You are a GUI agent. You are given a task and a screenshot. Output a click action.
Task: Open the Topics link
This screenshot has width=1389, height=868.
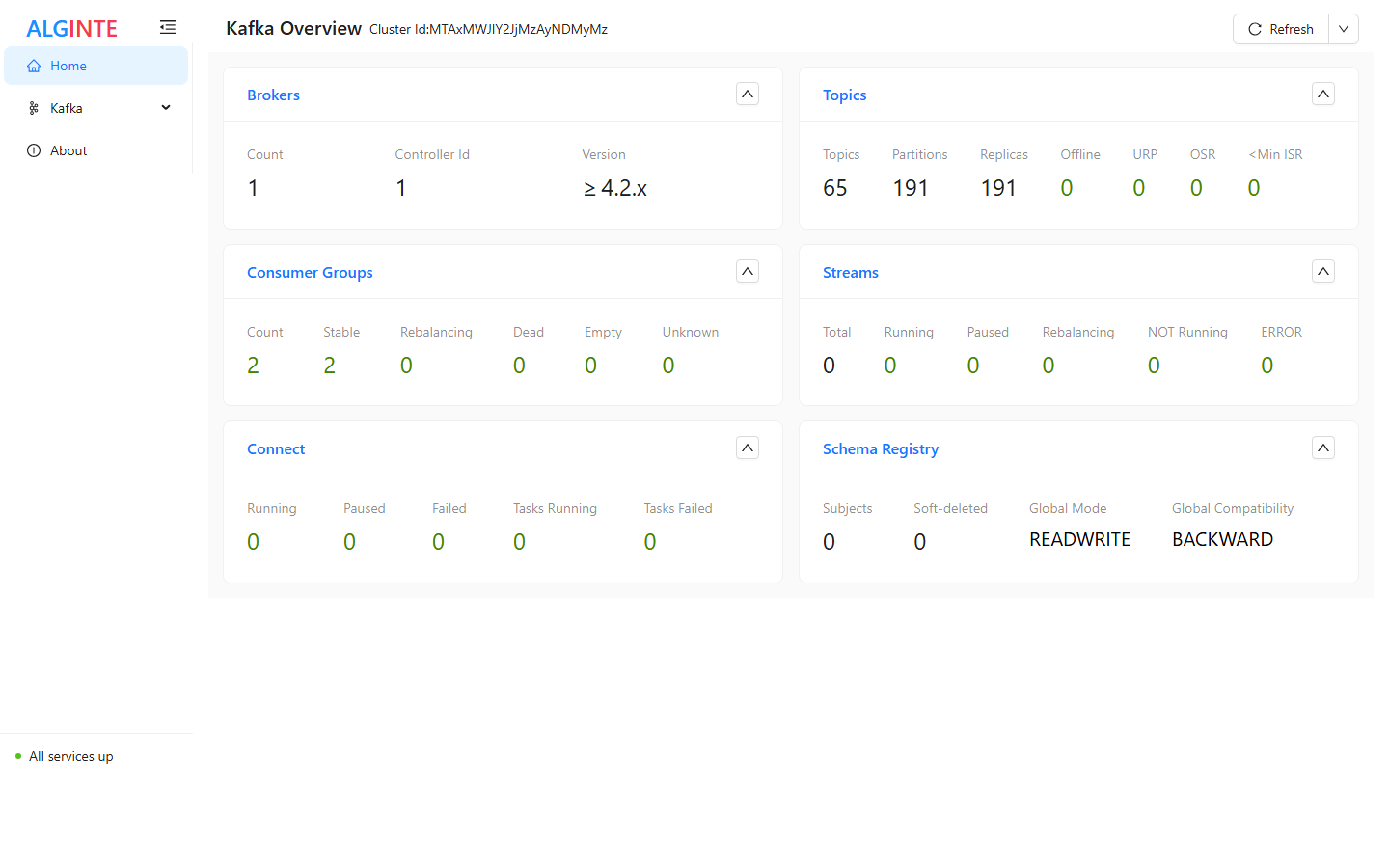point(844,95)
